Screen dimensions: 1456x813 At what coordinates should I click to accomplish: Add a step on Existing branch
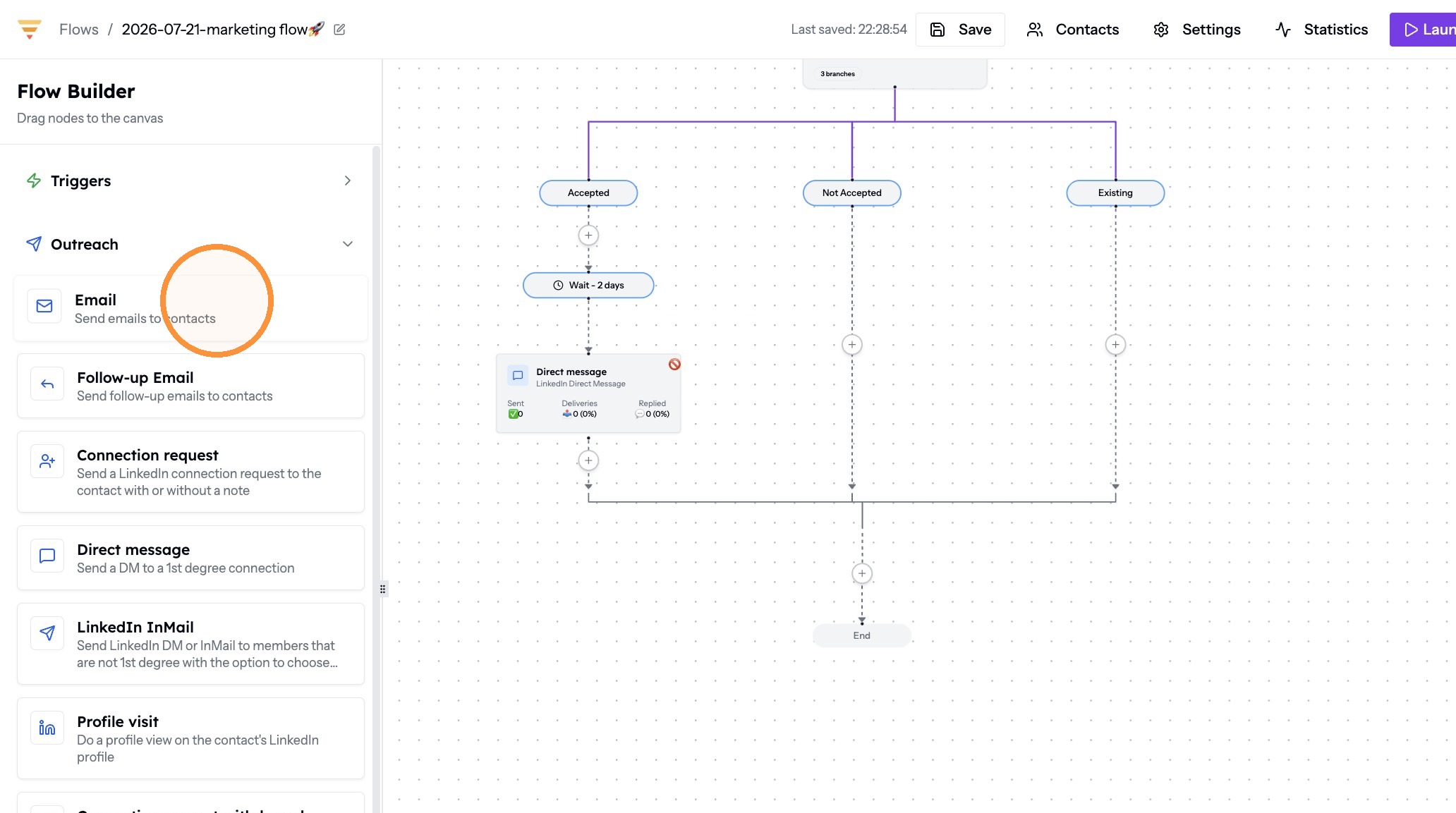[1115, 345]
